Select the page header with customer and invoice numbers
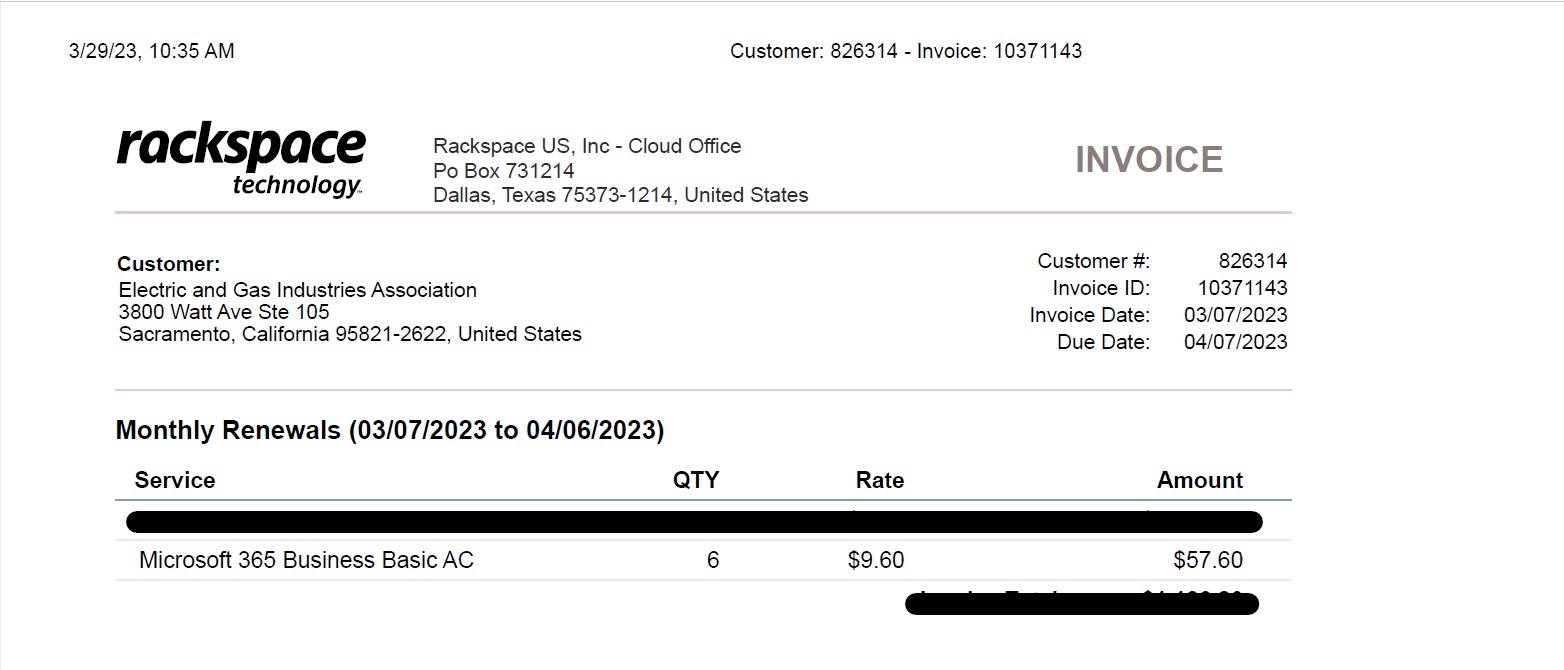Screen dimensions: 1564x670 tap(905, 51)
